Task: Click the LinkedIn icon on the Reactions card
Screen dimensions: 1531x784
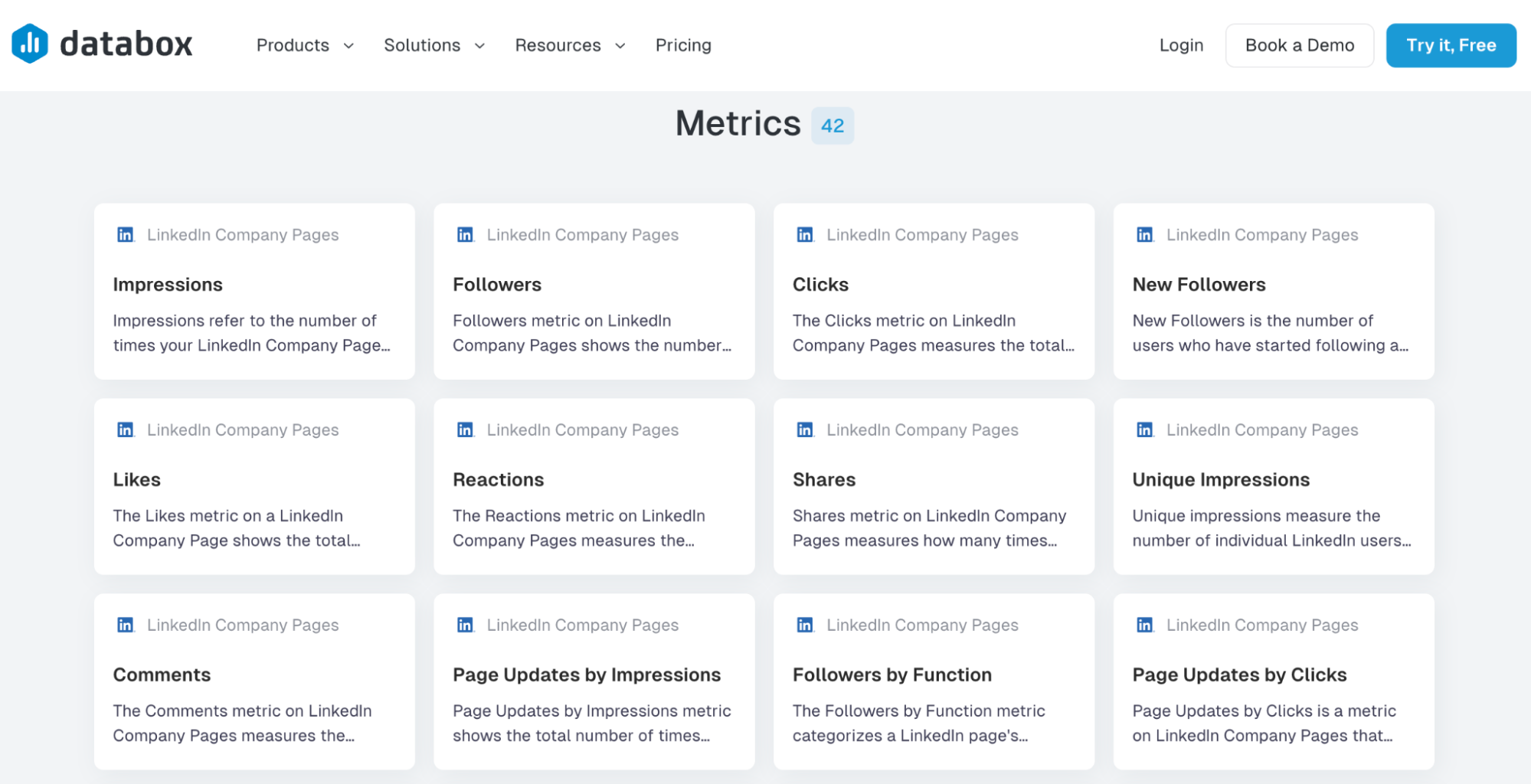Action: [465, 430]
